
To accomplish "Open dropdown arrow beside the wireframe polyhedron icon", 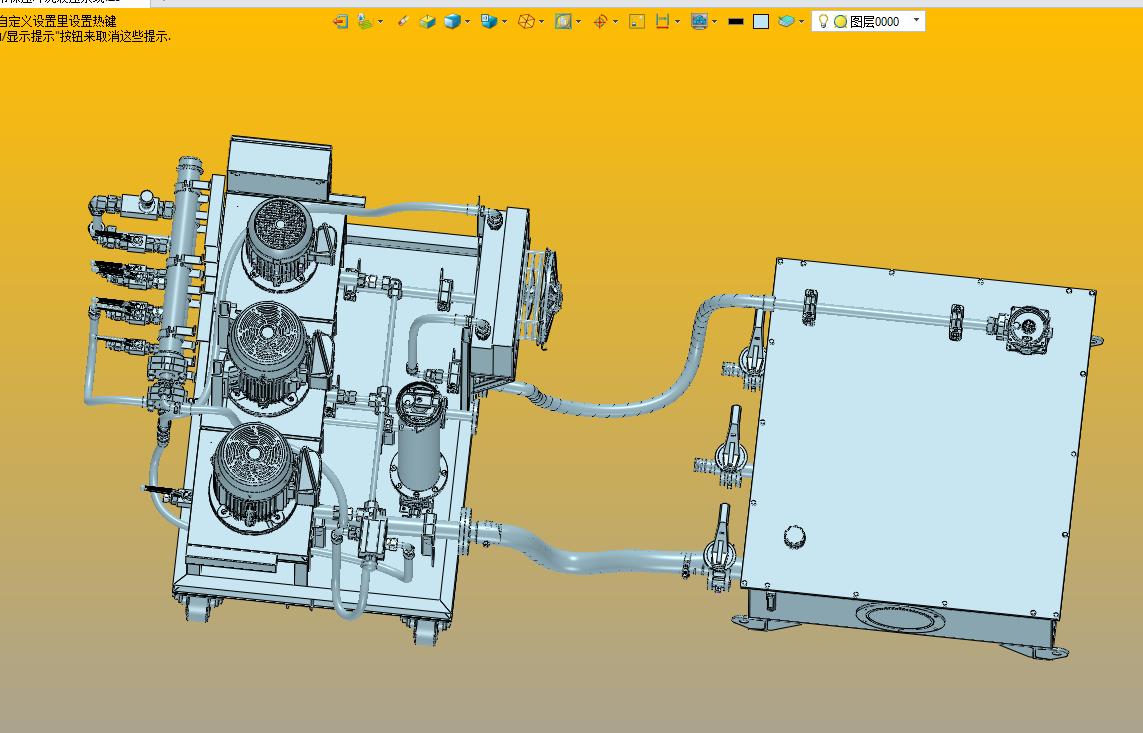I will coord(541,22).
